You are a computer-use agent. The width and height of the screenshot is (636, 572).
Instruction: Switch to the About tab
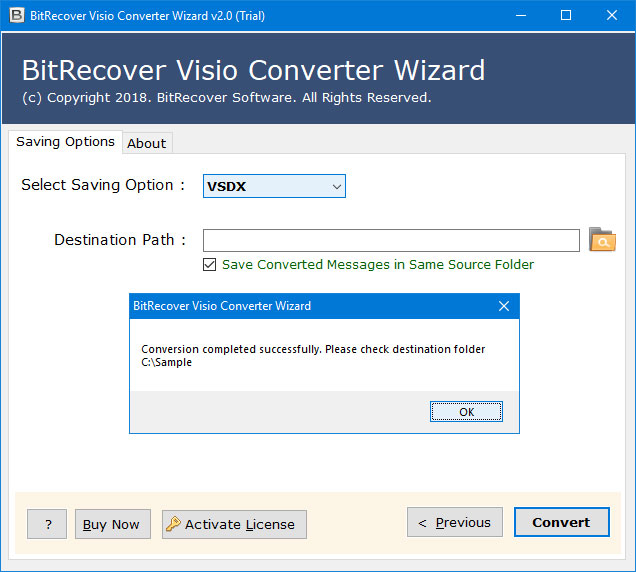(x=147, y=143)
